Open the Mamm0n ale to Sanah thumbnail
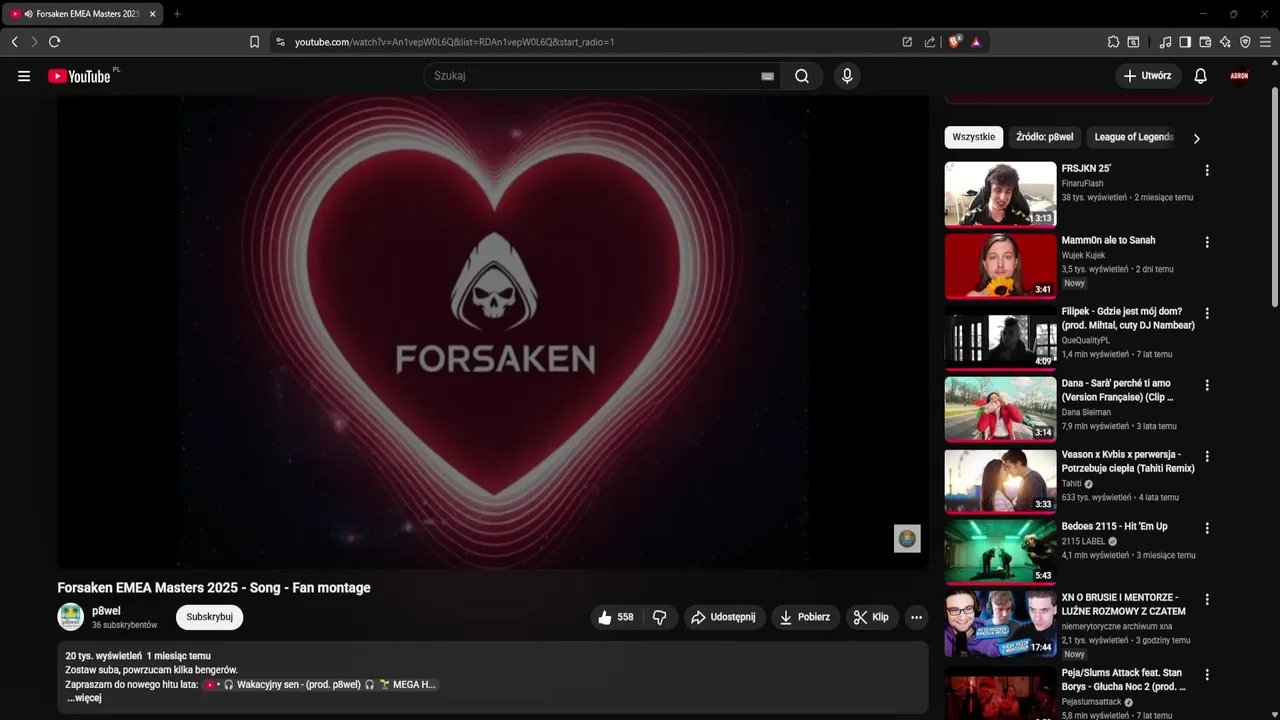This screenshot has height=720, width=1280. point(1000,266)
